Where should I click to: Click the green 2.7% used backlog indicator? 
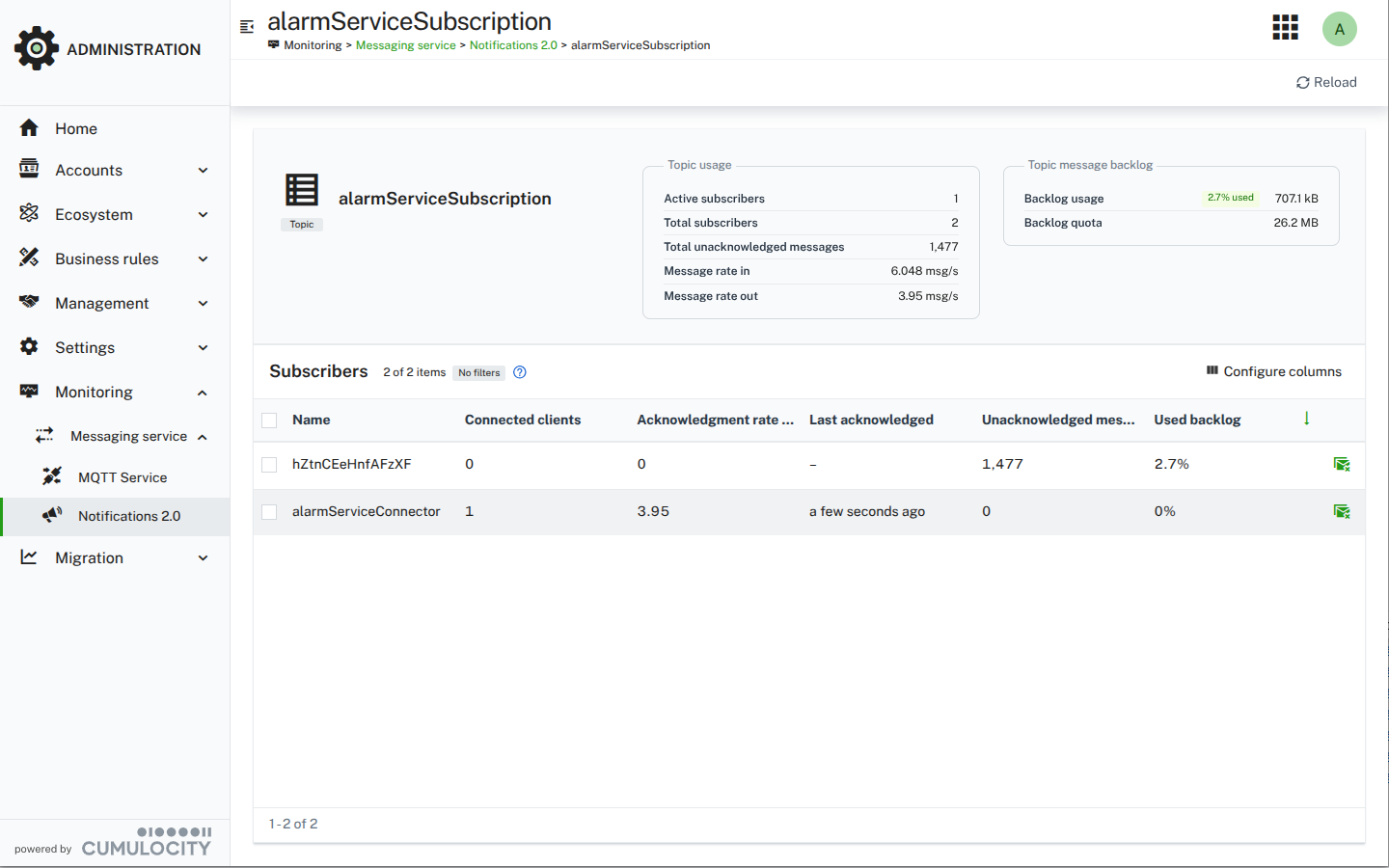pyautogui.click(x=1229, y=197)
